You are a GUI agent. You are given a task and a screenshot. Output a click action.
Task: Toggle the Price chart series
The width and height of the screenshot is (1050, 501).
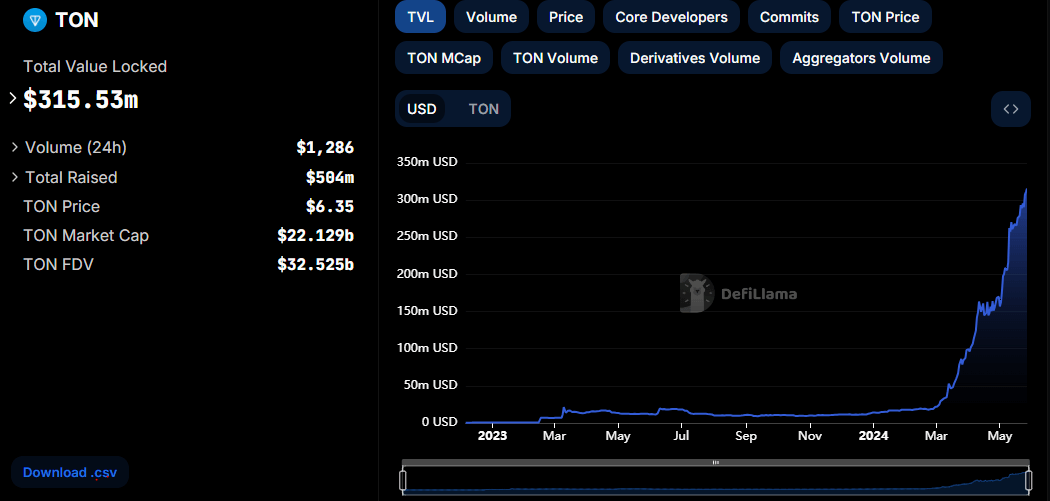(x=566, y=17)
